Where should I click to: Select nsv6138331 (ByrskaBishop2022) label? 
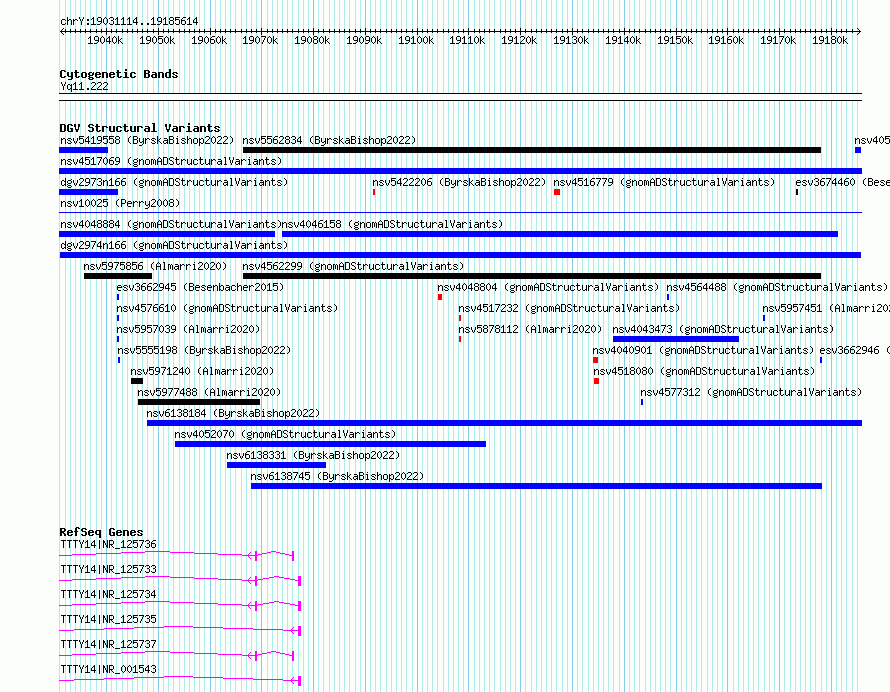coord(313,455)
